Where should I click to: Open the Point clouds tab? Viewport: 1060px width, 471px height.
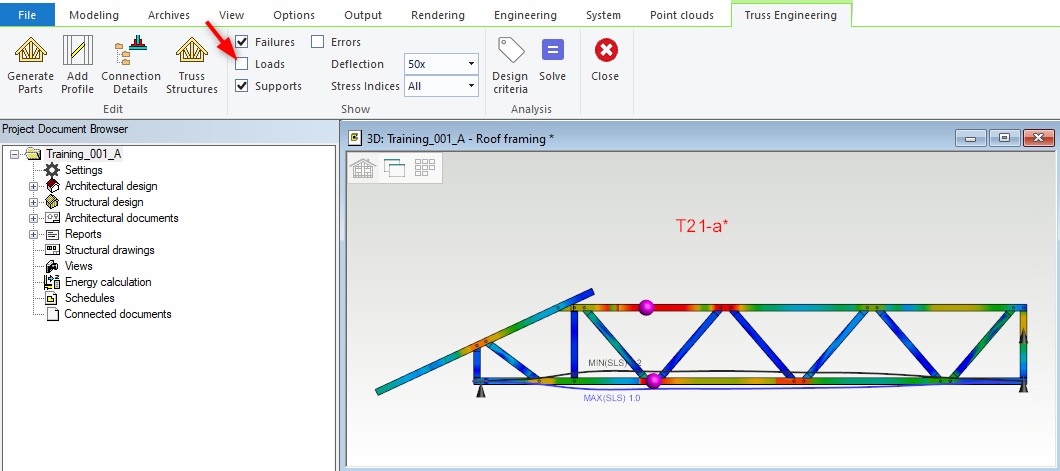coord(680,15)
